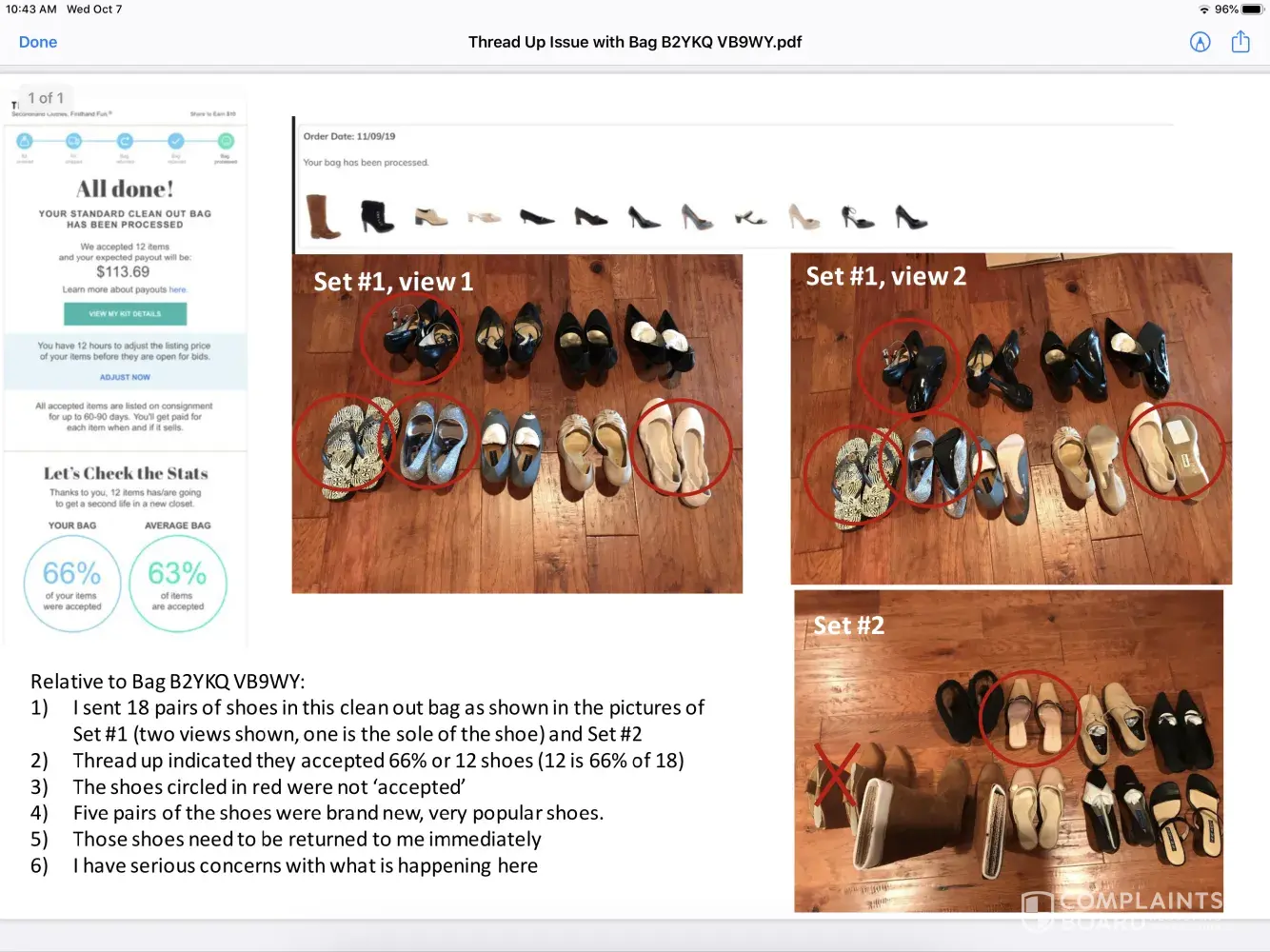Tap the Set #1, view 1 photo

517,424
